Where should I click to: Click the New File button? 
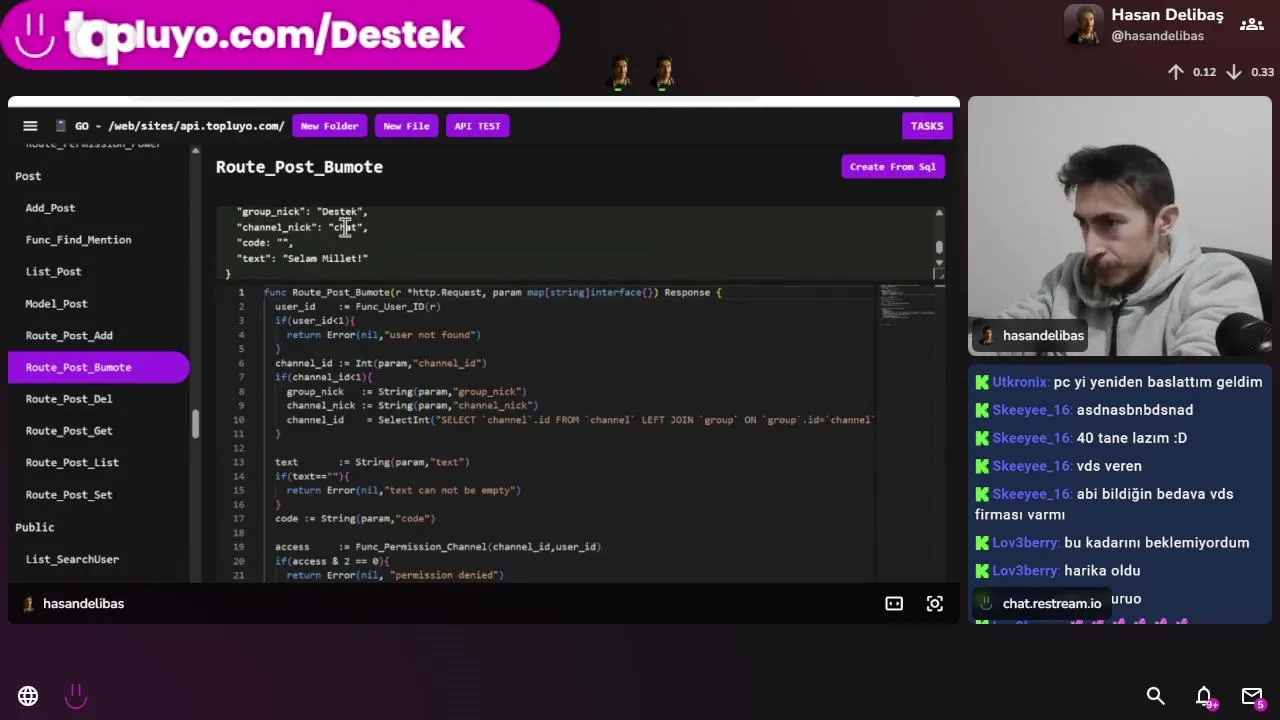tap(406, 126)
